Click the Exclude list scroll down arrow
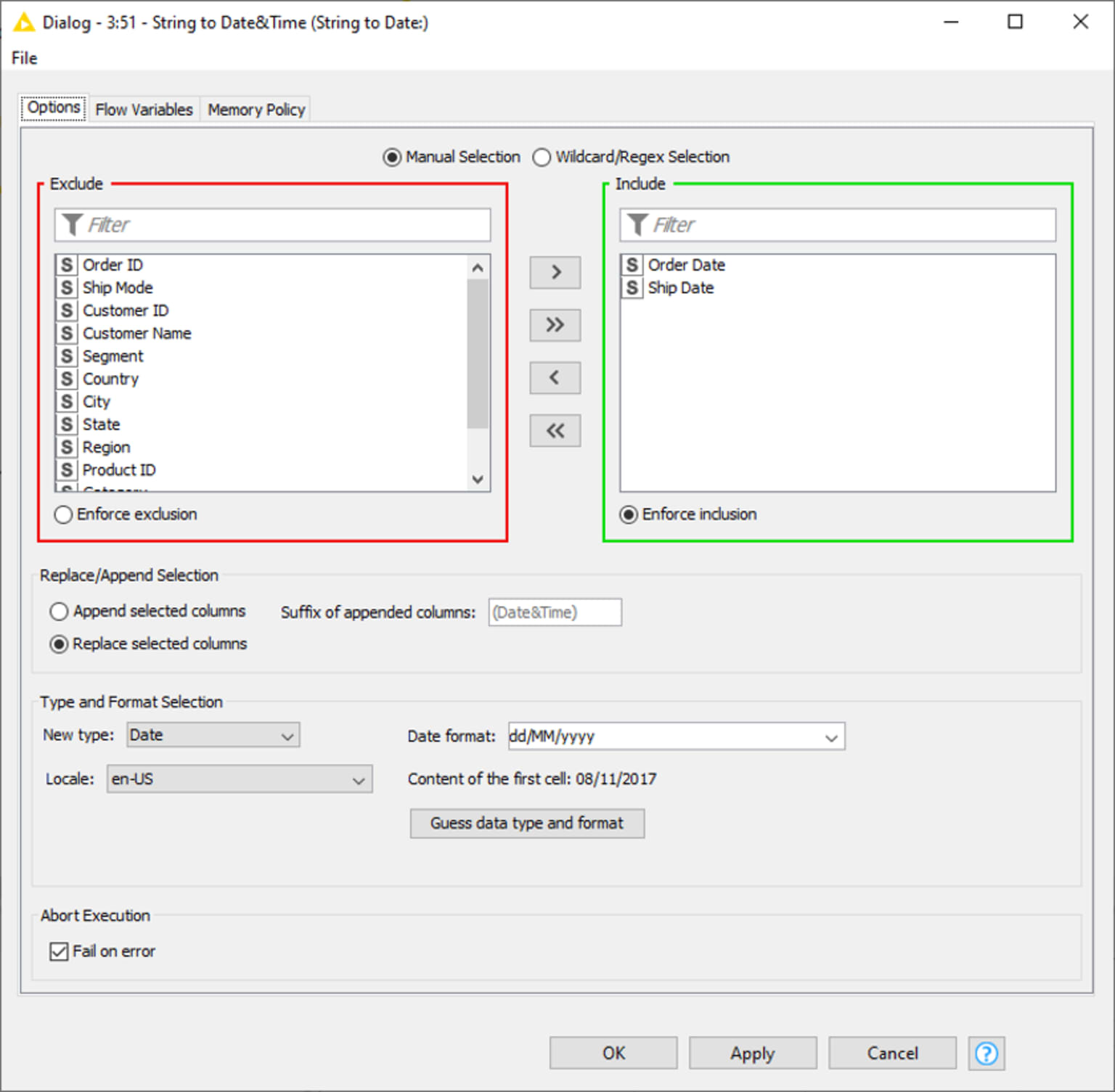Viewport: 1115px width, 1092px height. (x=478, y=479)
